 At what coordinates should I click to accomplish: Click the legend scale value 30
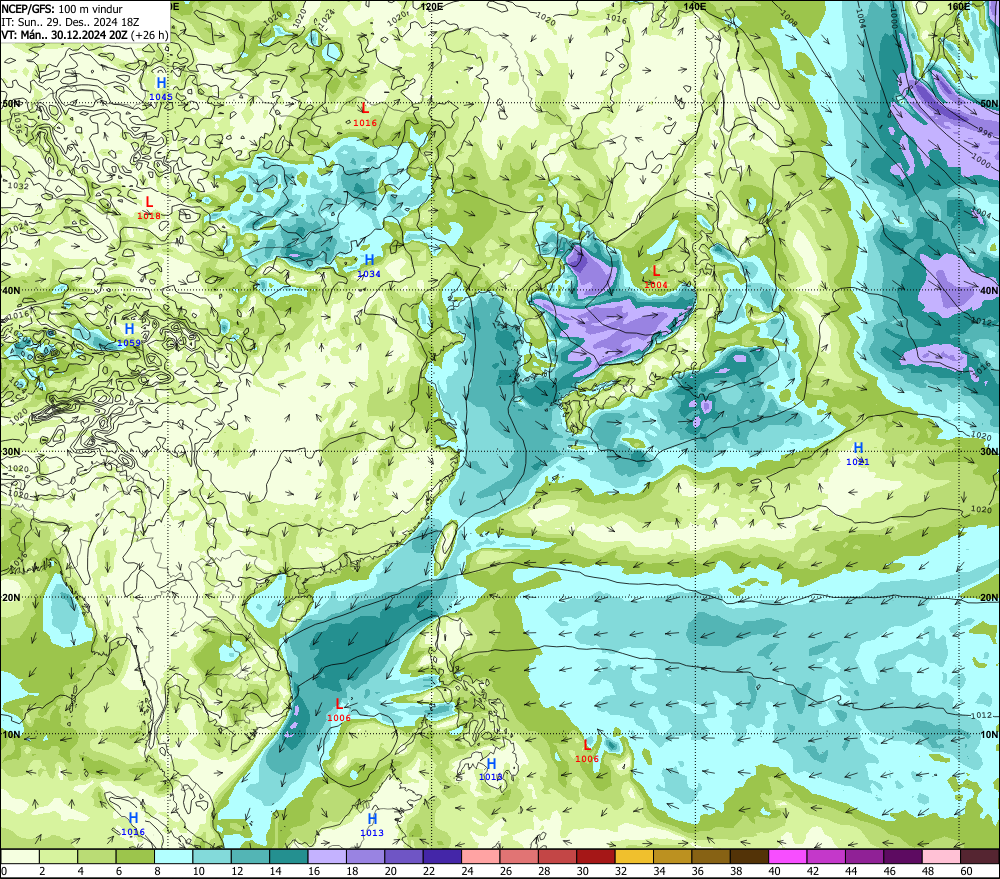point(582,871)
